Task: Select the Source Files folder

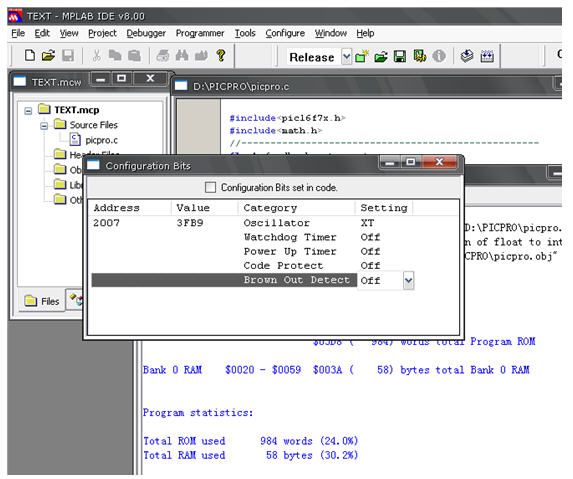Action: pyautogui.click(x=94, y=125)
